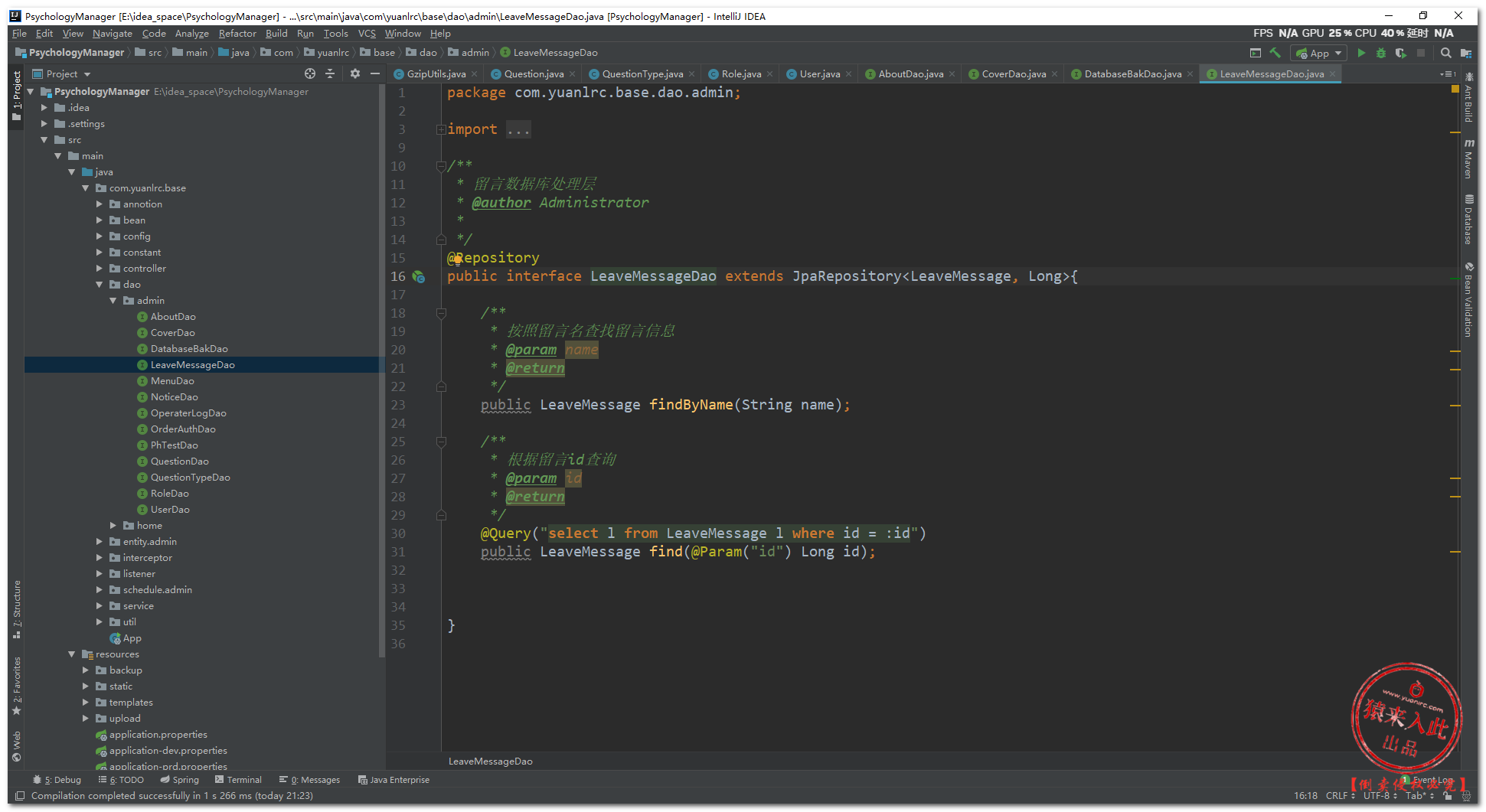Image resolution: width=1486 pixels, height=812 pixels.
Task: Open the Event Log
Action: [1428, 780]
